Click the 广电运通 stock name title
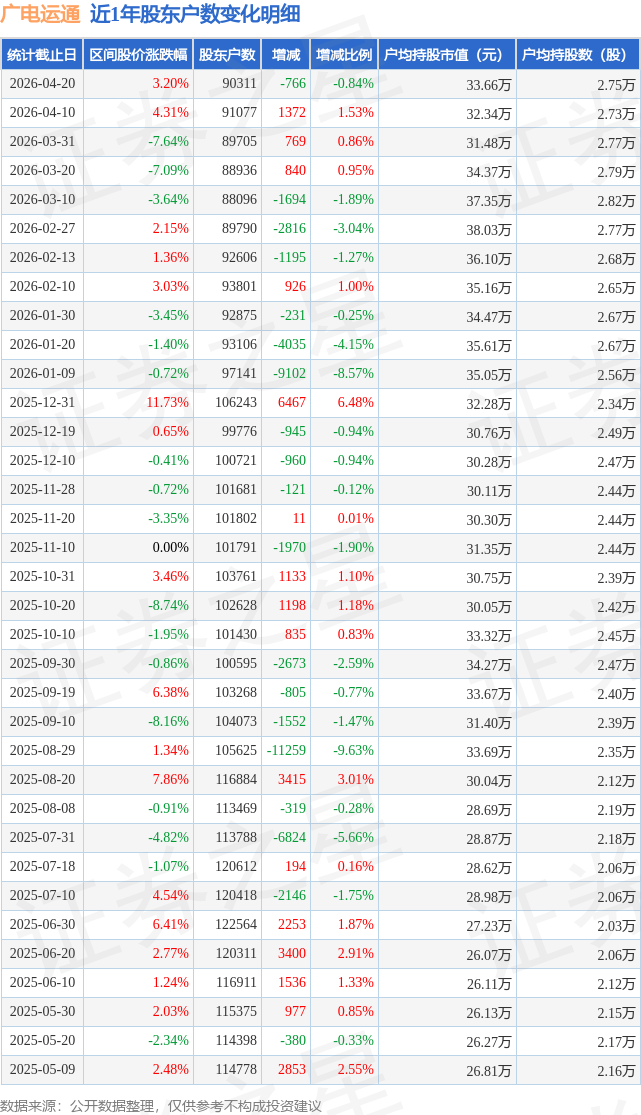The height and width of the screenshot is (1115, 641). pyautogui.click(x=40, y=15)
